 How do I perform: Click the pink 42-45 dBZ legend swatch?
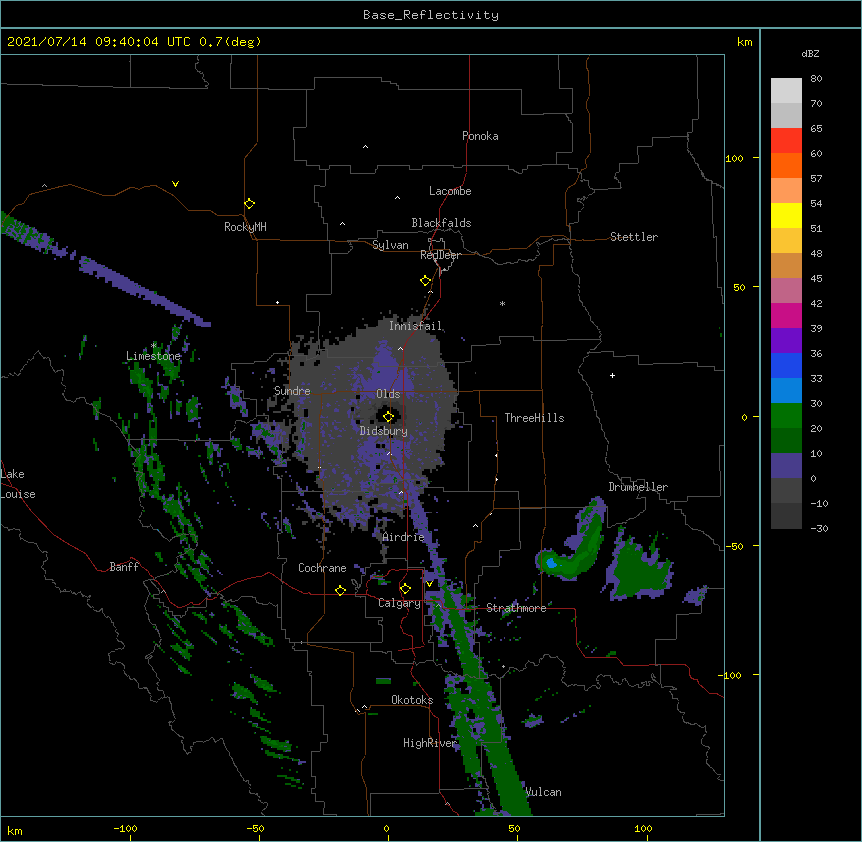(x=786, y=291)
